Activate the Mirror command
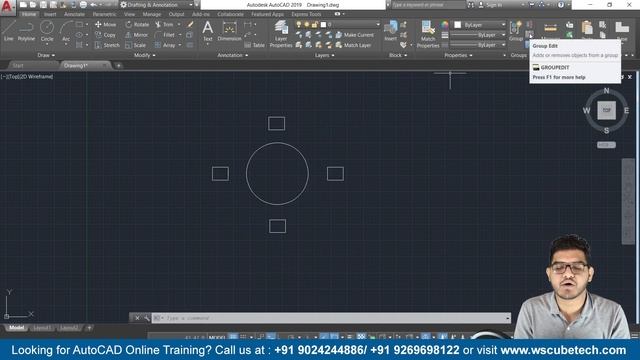The height and width of the screenshot is (360, 640). [137, 35]
